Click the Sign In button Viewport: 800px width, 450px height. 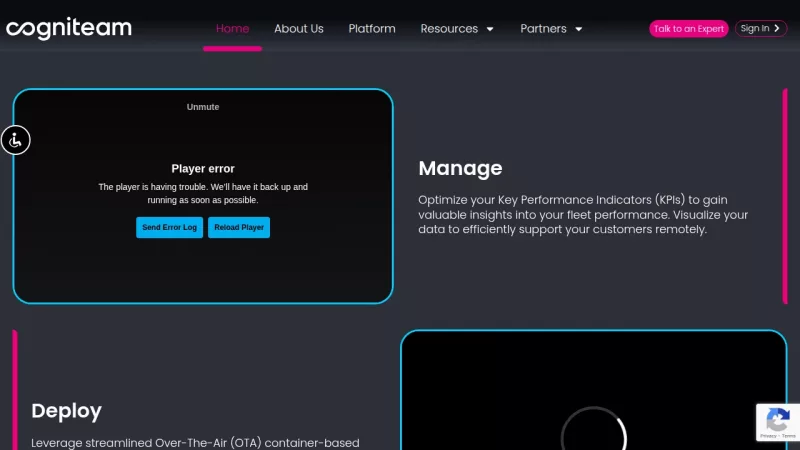(x=760, y=29)
